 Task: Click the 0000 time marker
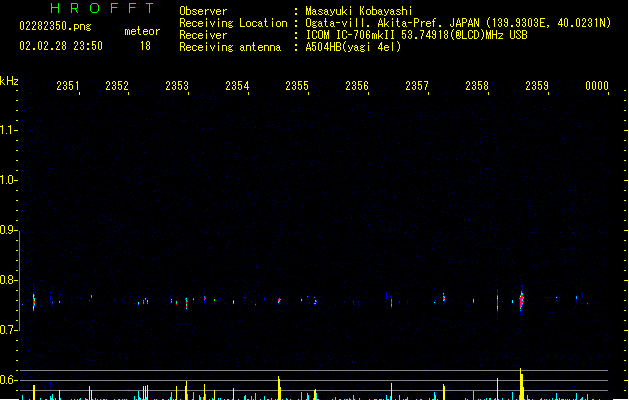[597, 86]
